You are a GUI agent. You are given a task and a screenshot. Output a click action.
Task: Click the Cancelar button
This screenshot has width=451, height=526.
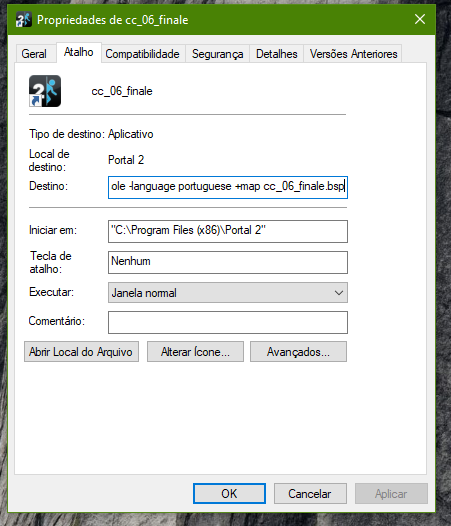click(x=310, y=493)
